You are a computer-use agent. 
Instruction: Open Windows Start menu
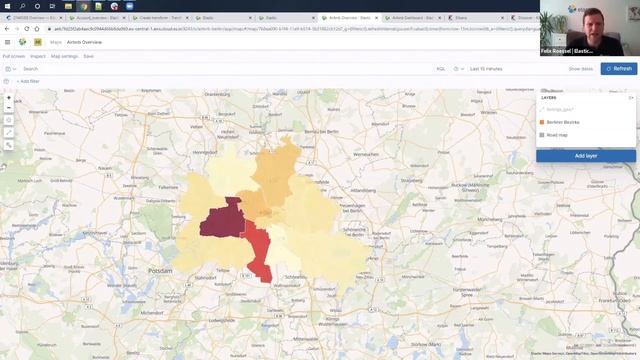[7, 6]
